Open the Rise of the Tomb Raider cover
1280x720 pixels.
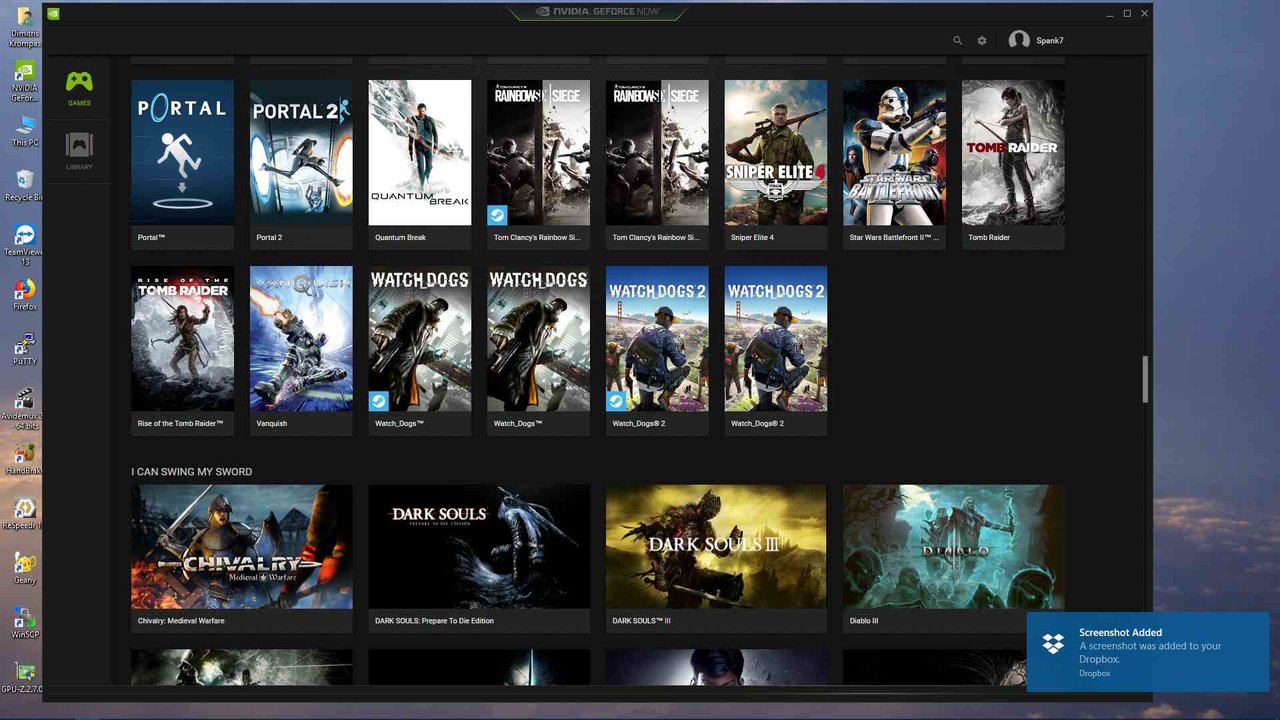pyautogui.click(x=182, y=338)
